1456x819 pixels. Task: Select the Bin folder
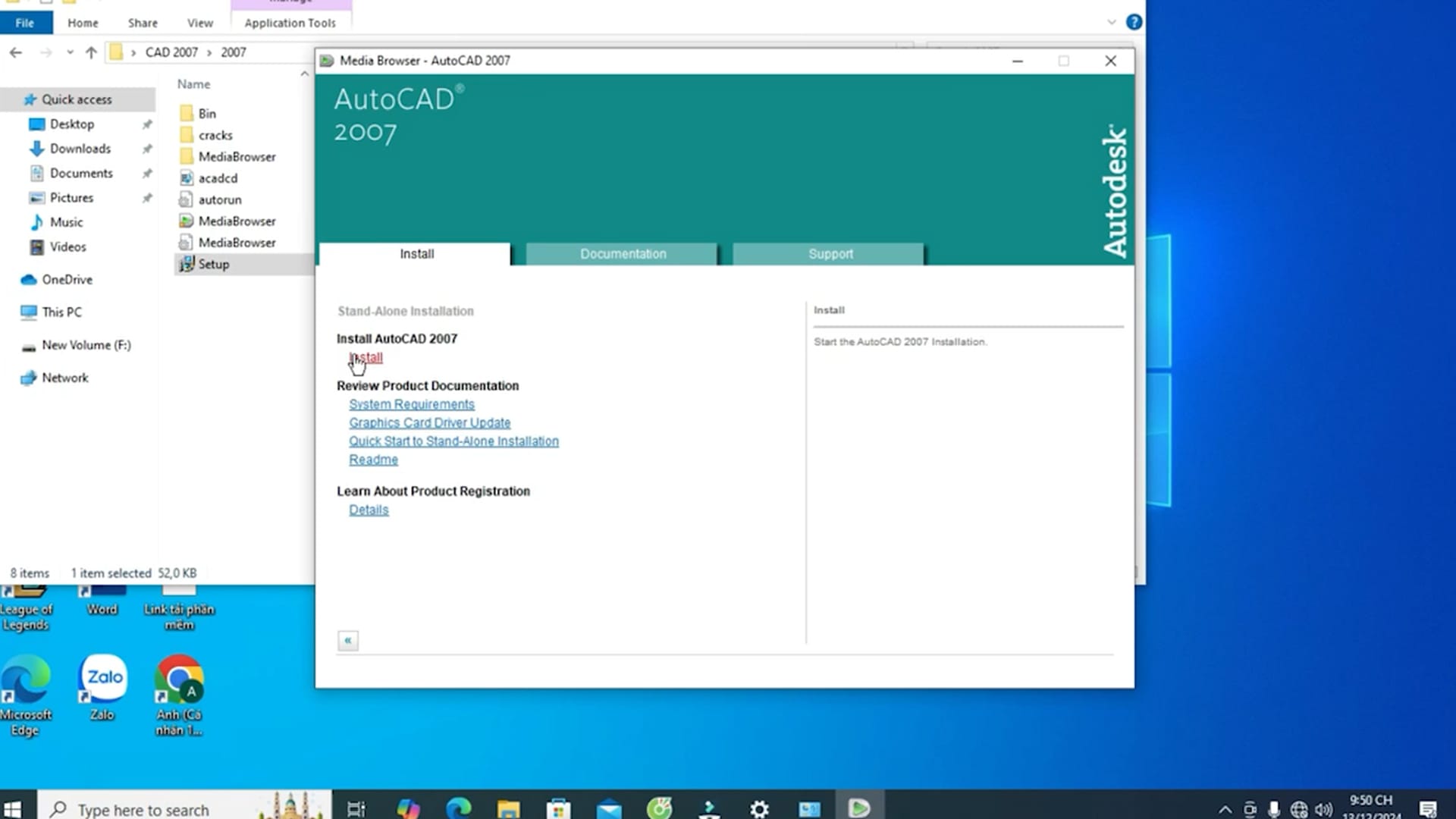coord(207,114)
